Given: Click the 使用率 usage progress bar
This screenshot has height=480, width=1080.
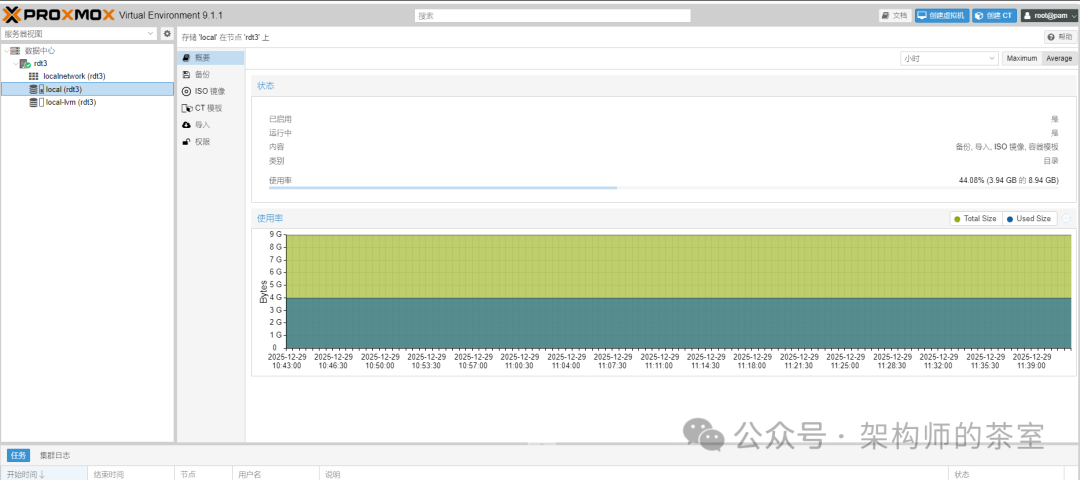Looking at the screenshot, I should (x=663, y=187).
